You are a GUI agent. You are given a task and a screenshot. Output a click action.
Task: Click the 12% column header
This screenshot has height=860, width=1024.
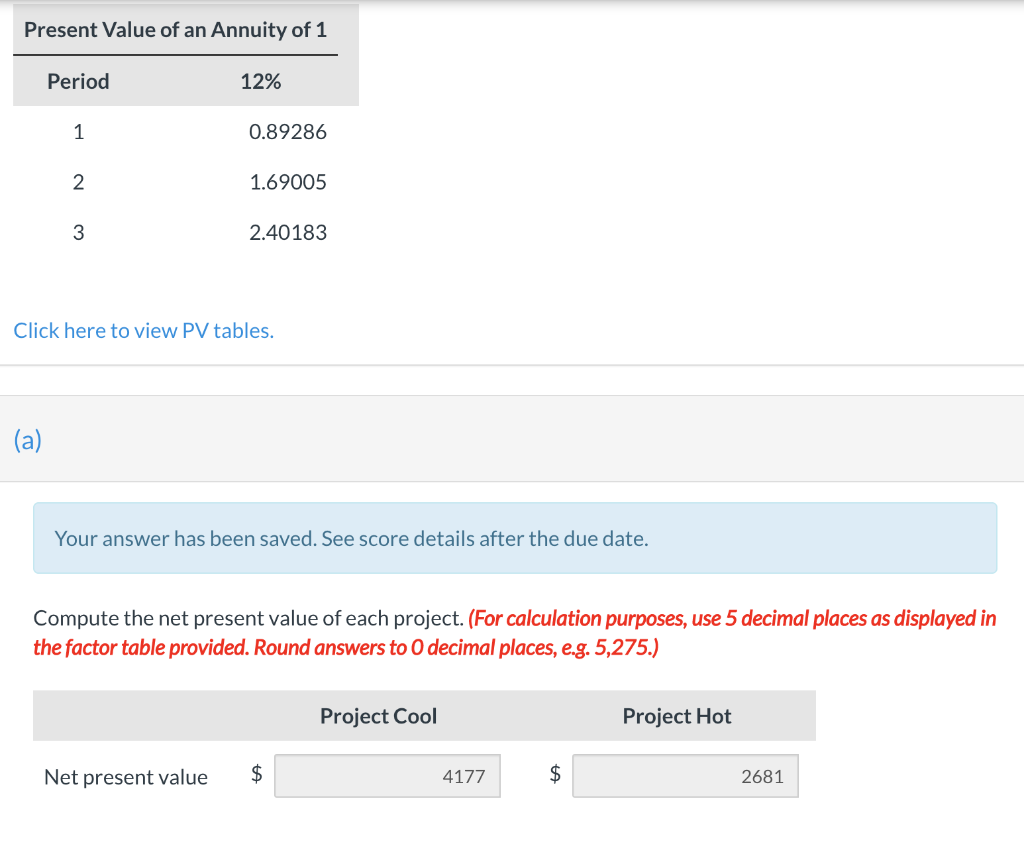(261, 82)
